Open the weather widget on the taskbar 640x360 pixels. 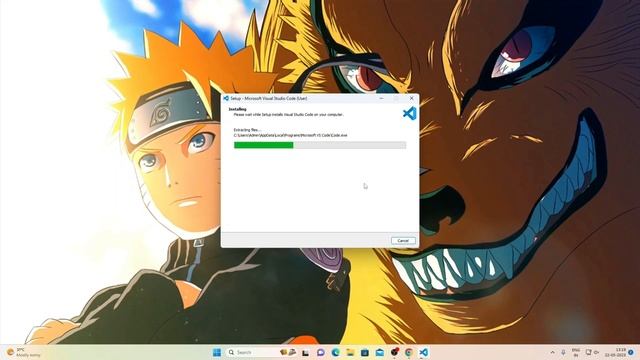(x=24, y=352)
